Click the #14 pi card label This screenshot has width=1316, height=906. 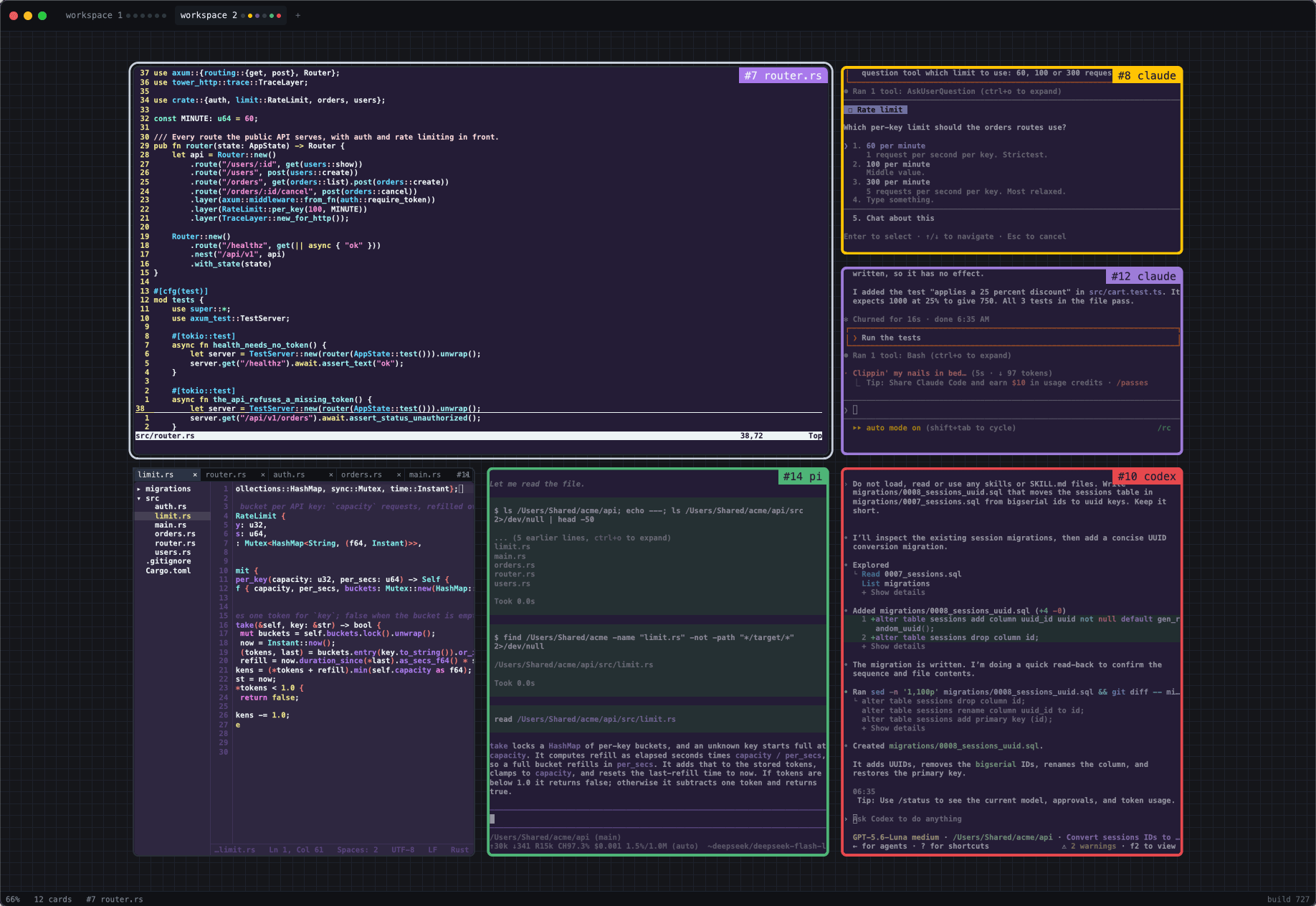click(x=802, y=476)
